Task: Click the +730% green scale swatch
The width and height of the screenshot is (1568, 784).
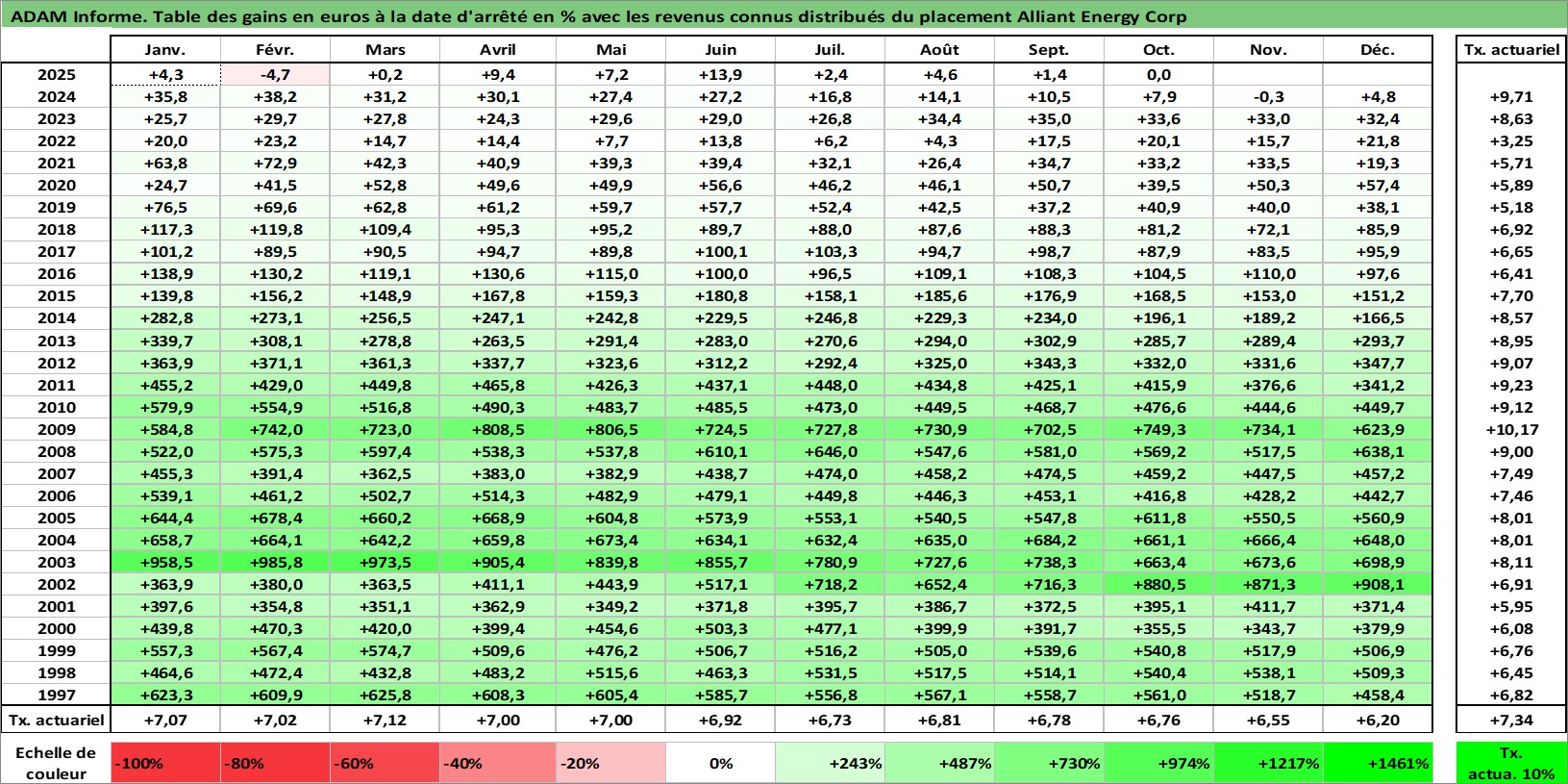Action: pos(1050,763)
